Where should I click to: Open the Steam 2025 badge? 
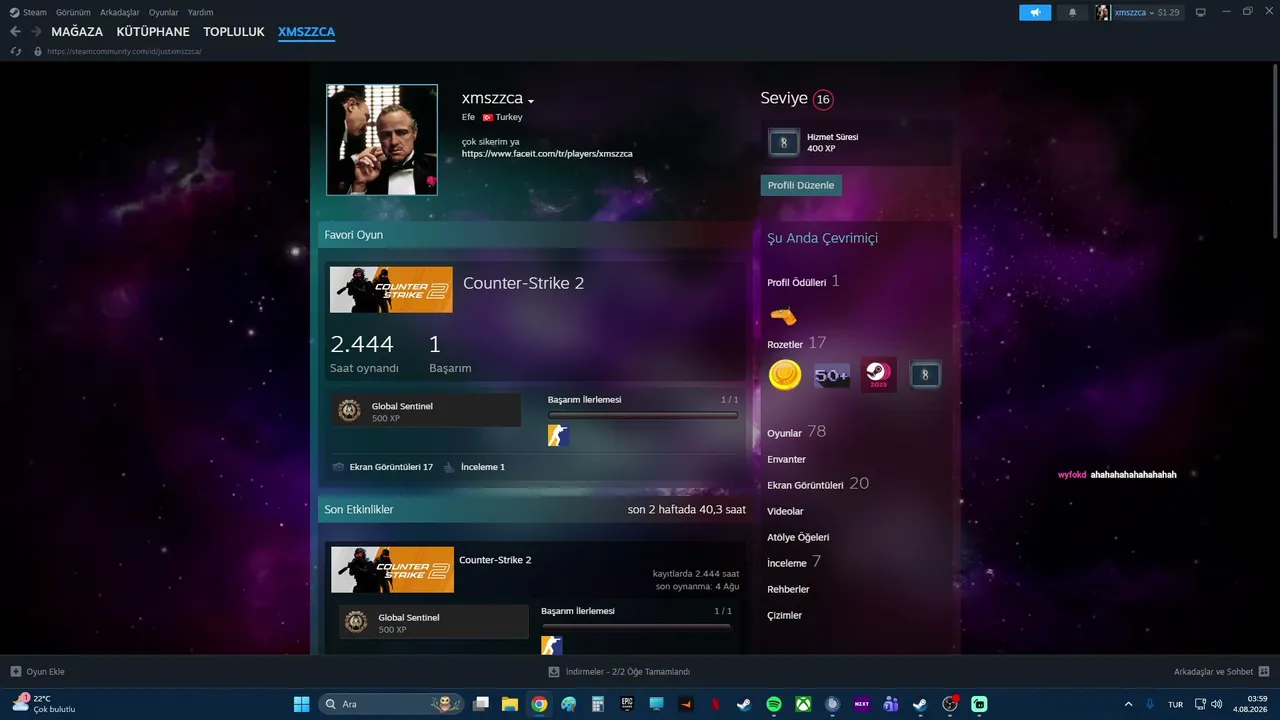coord(878,375)
